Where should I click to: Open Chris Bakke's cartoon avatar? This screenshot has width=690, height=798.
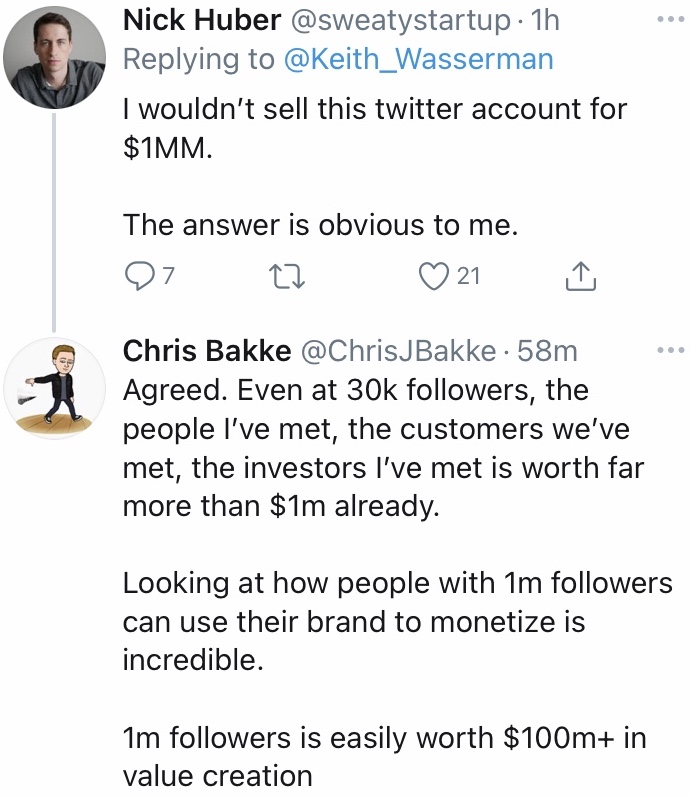[x=54, y=387]
